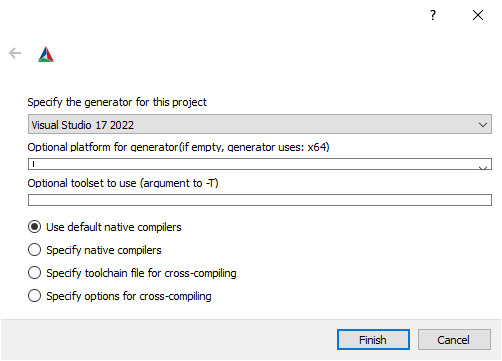Viewport: 502px width, 361px height.
Task: Expand the optional platform dropdown arrow
Action: pos(483,167)
